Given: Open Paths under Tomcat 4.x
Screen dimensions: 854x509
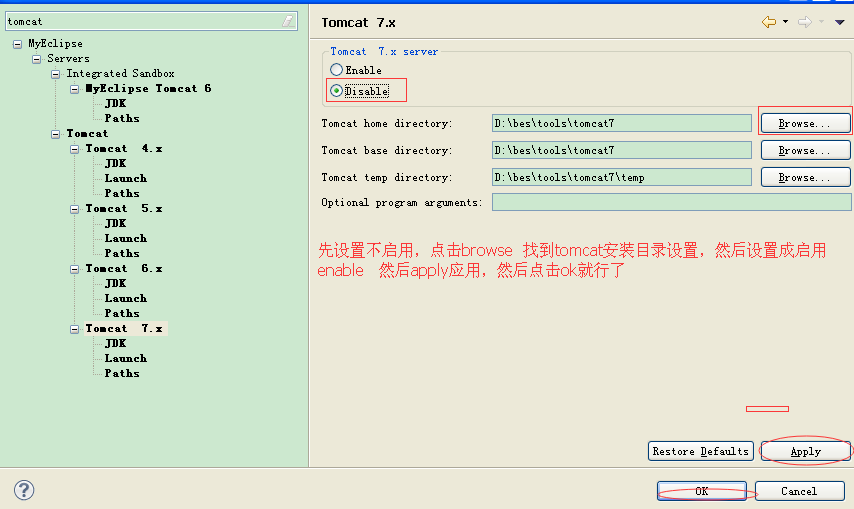Looking at the screenshot, I should (x=122, y=193).
